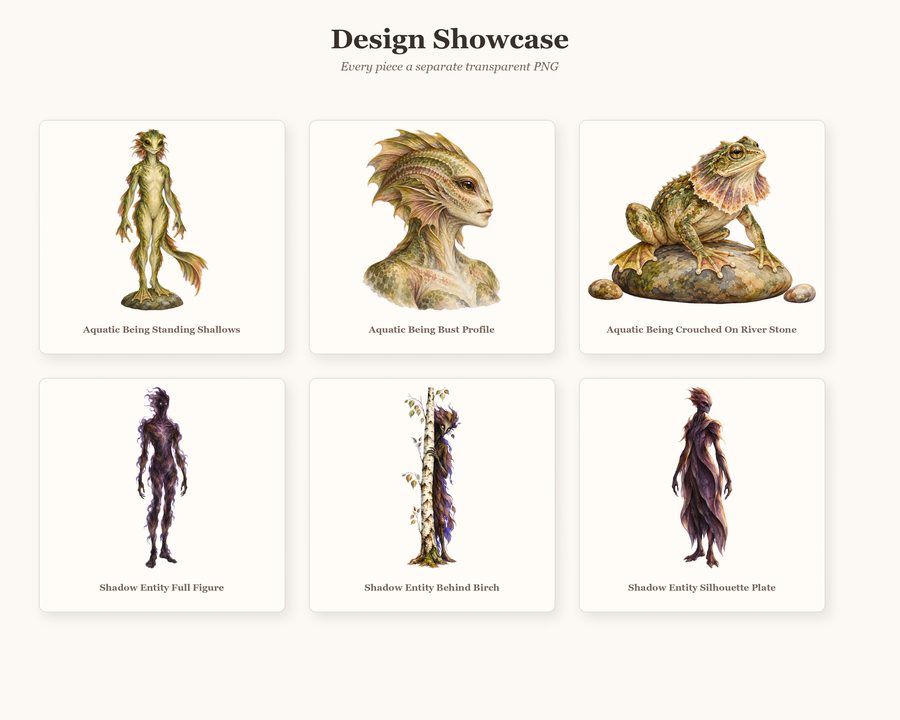Viewport: 900px width, 720px height.
Task: Click the 'Shadow Entity Behind Birch' caption
Action: (432, 587)
